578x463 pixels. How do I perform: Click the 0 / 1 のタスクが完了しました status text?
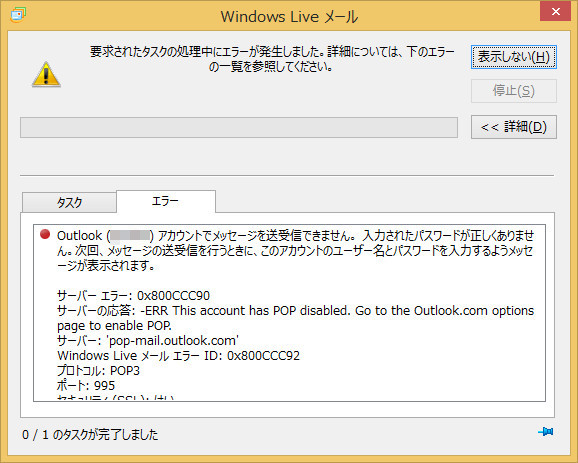[90, 435]
